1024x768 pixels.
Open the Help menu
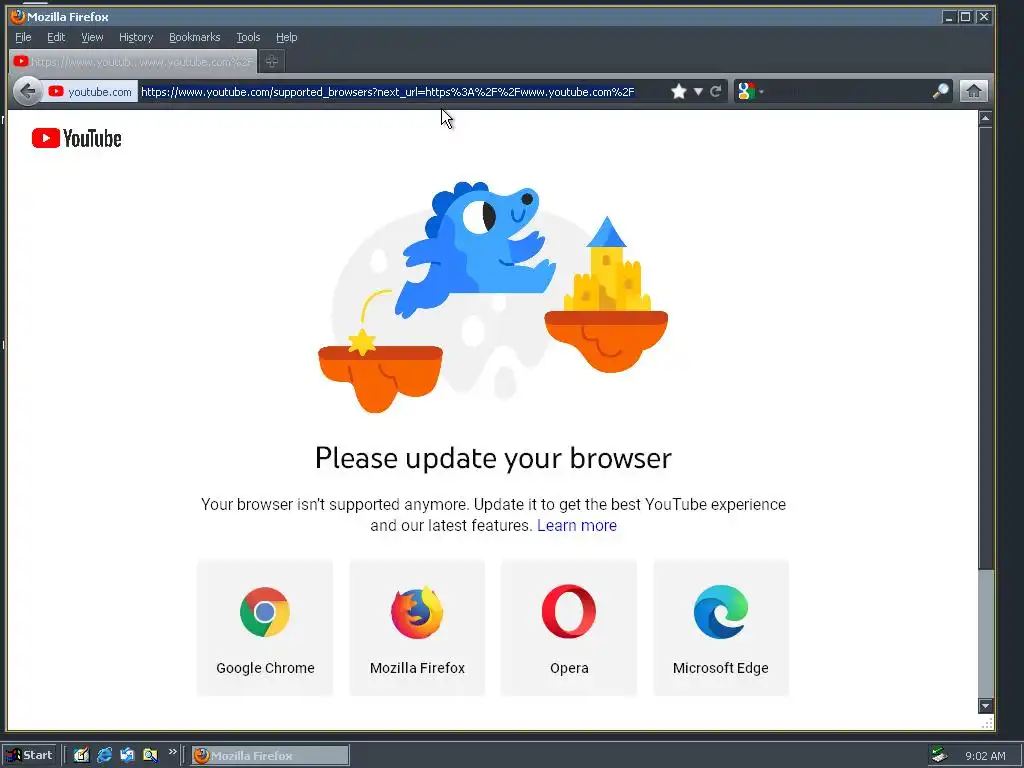point(286,37)
